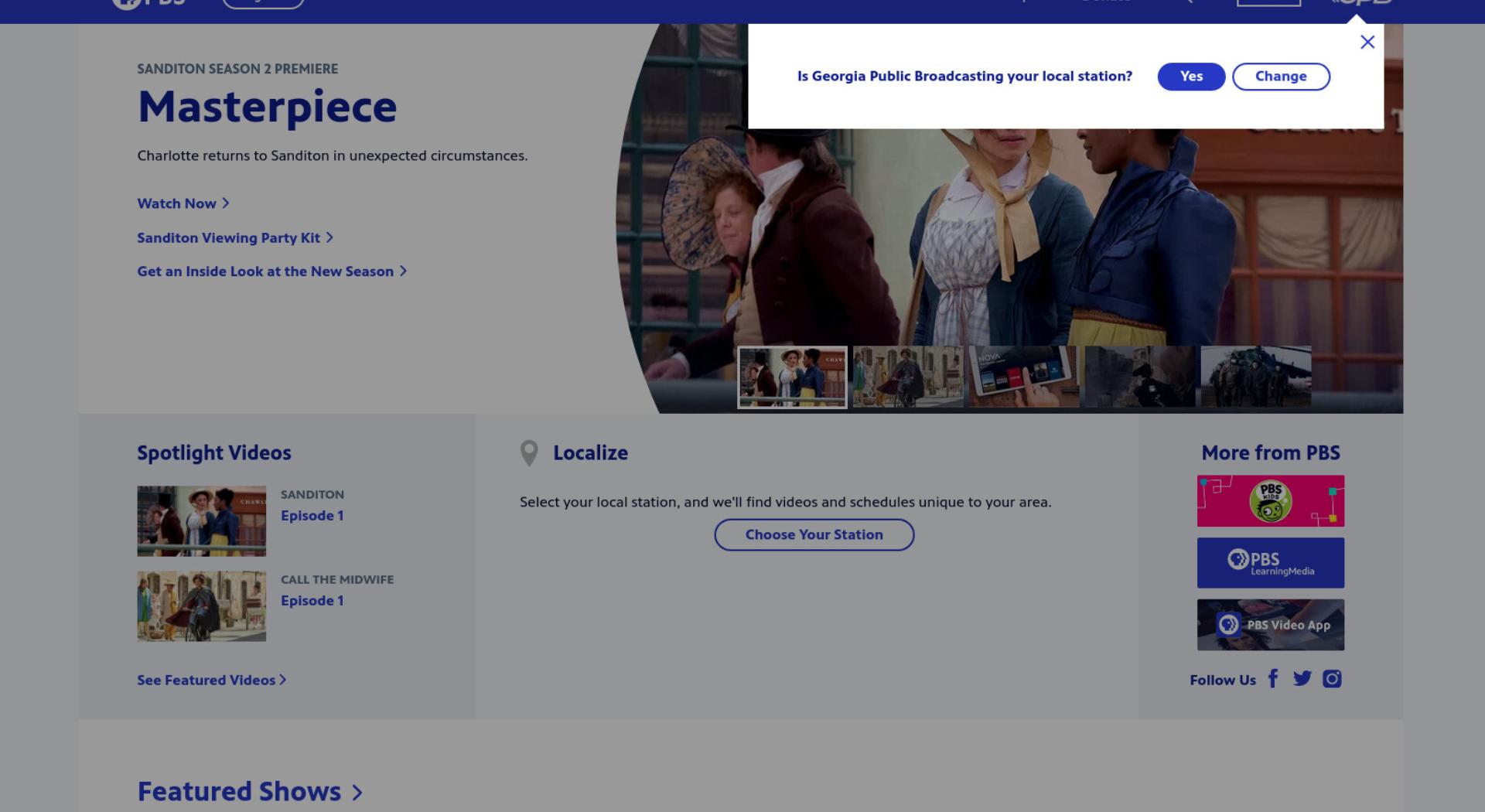Screen dimensions: 1485x812
Task: Select the fourth dark carousel thumbnail
Action: tap(1140, 377)
